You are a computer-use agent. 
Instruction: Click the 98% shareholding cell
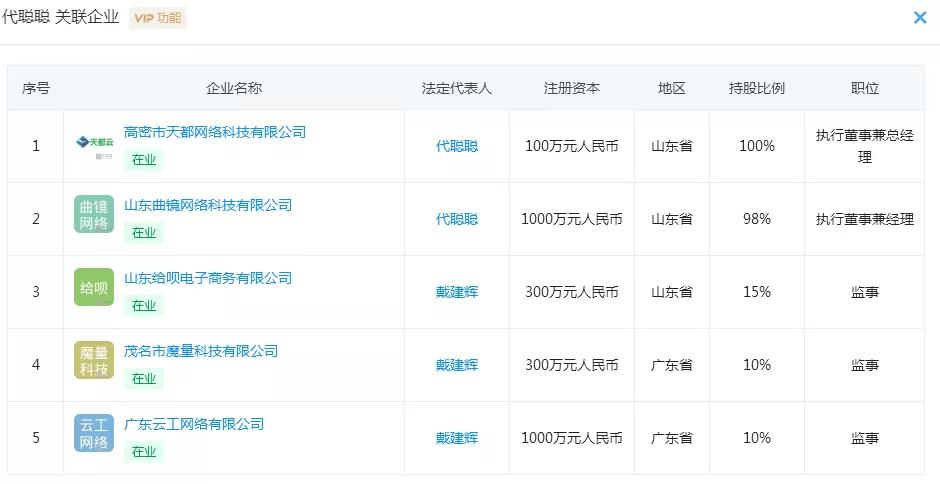pyautogui.click(x=757, y=220)
